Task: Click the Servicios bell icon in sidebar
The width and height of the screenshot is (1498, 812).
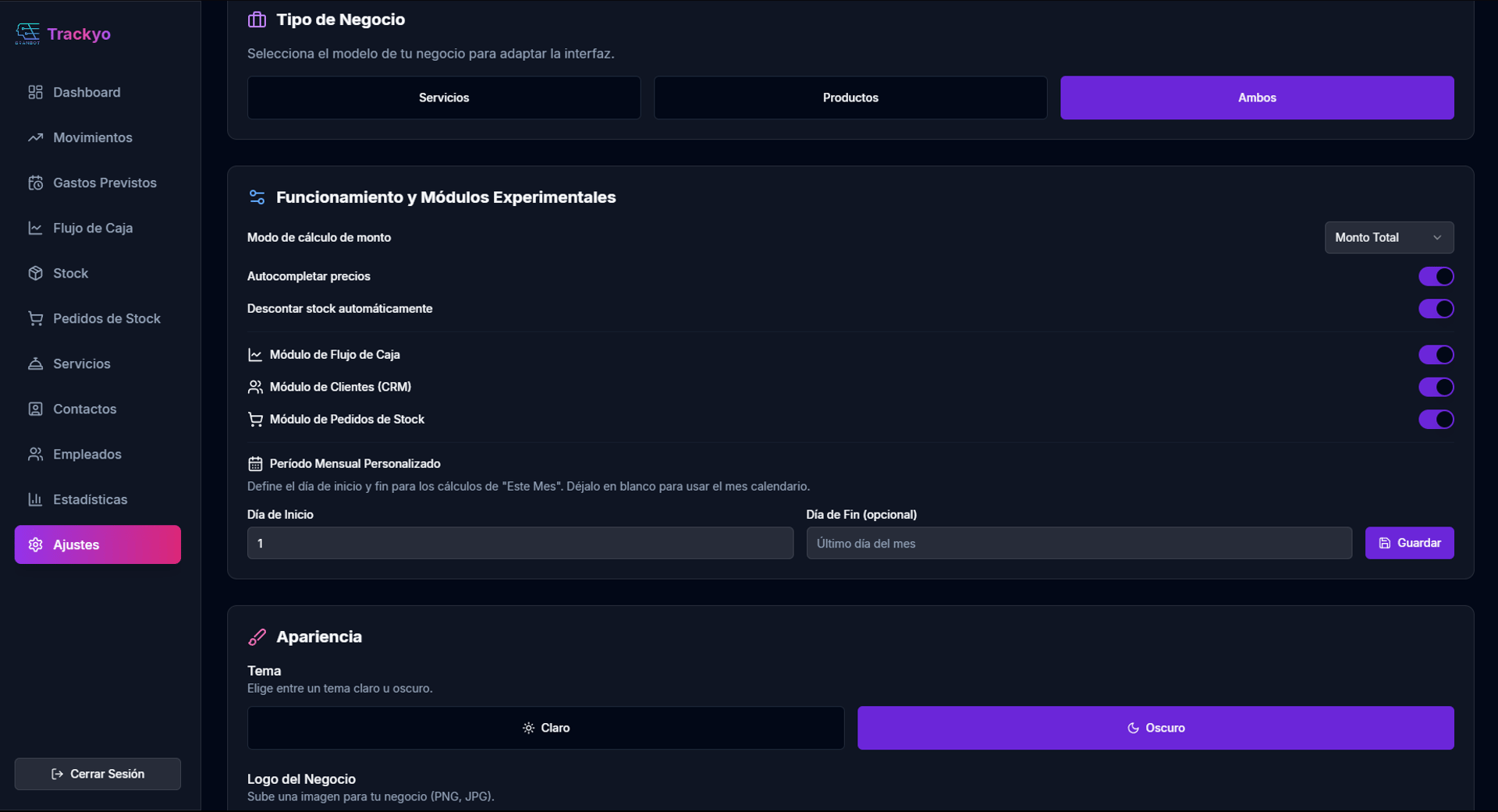Action: [x=35, y=363]
